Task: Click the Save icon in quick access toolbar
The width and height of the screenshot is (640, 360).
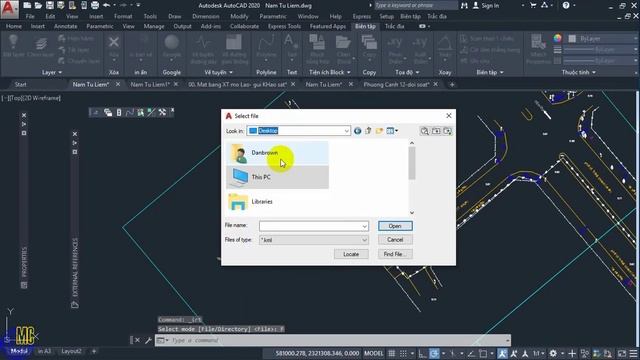Action: coord(49,5)
